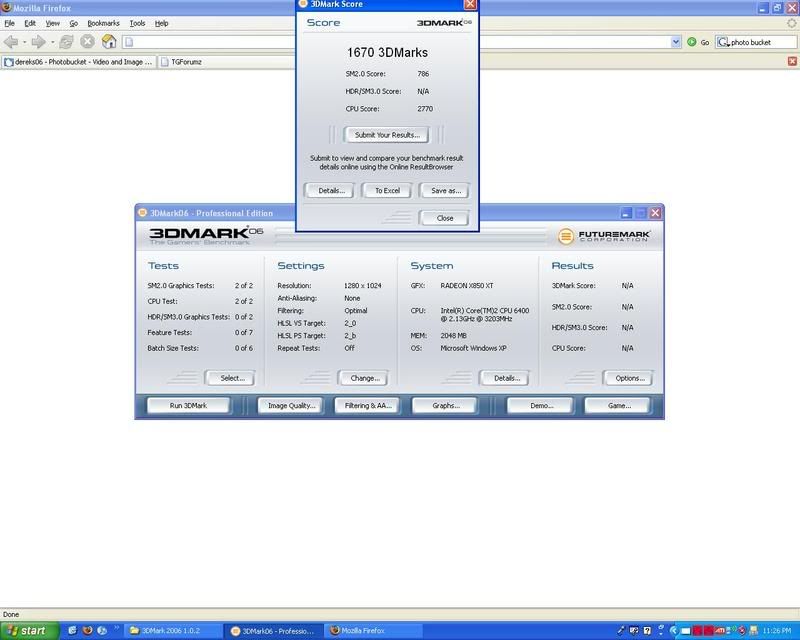Screen dimensions: 800x640
Task: Click Save as in Score dialog
Action: 445,191
